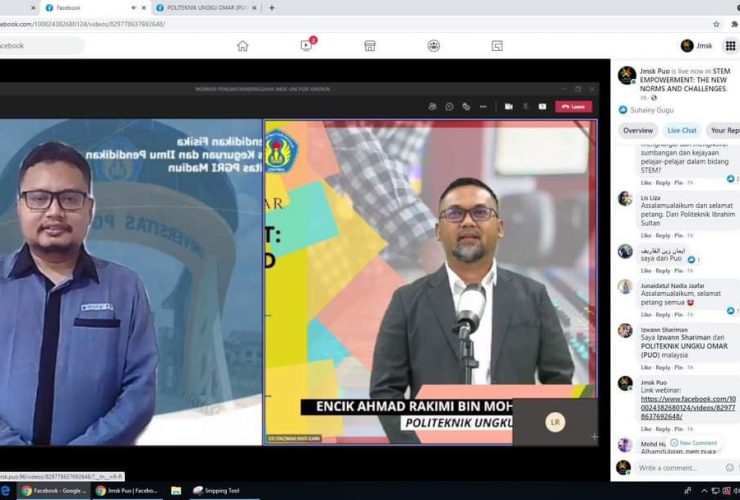This screenshot has width=740, height=500.
Task: Open the chat icon in Teams meeting toolbar
Action: tap(449, 107)
